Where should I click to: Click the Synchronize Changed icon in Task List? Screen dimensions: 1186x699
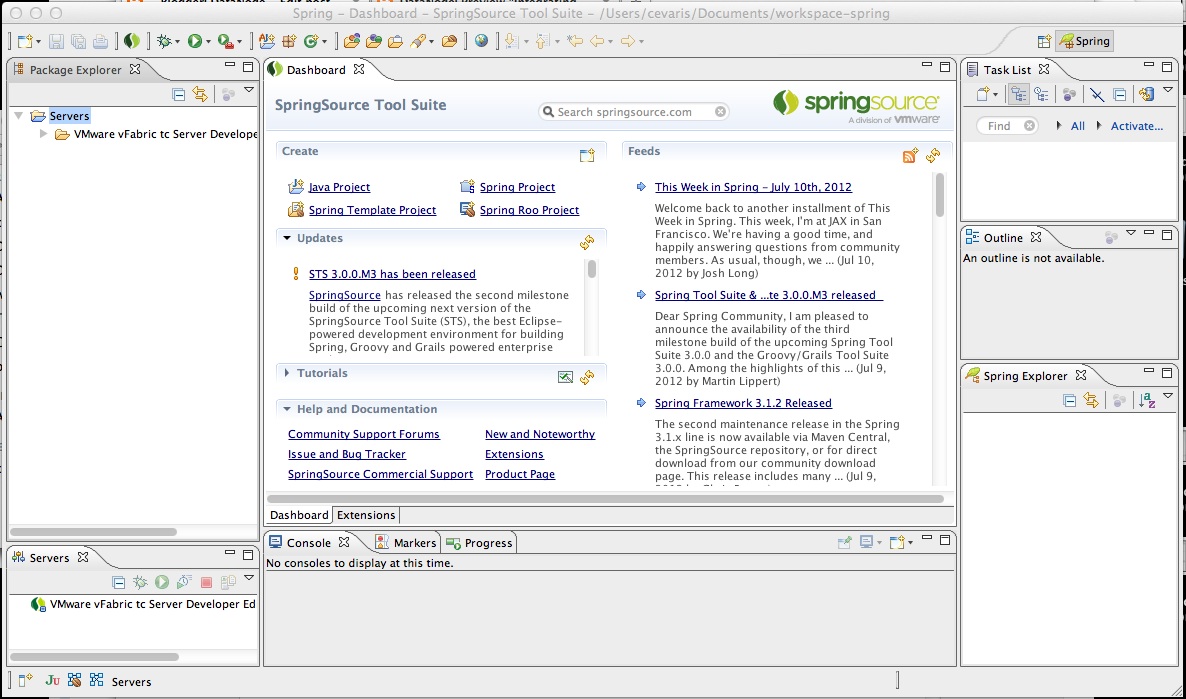click(x=1147, y=95)
